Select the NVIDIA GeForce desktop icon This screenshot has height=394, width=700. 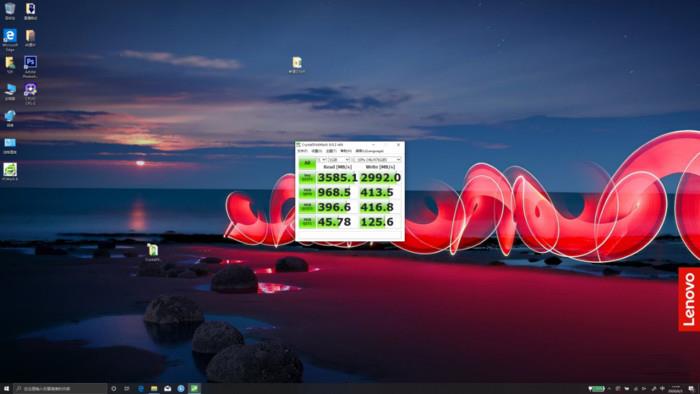10,171
